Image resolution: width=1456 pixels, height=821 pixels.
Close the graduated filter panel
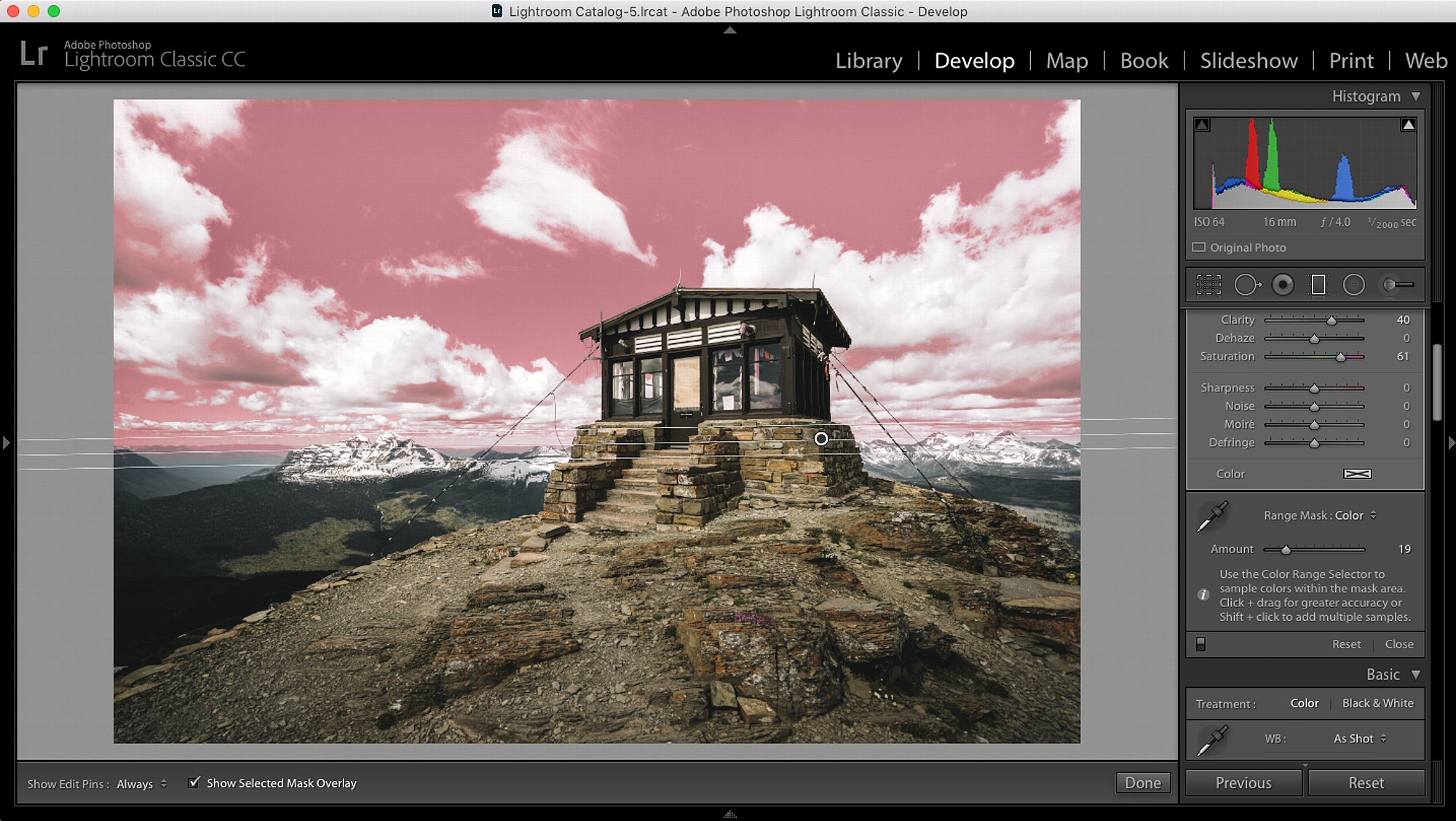tap(1398, 644)
